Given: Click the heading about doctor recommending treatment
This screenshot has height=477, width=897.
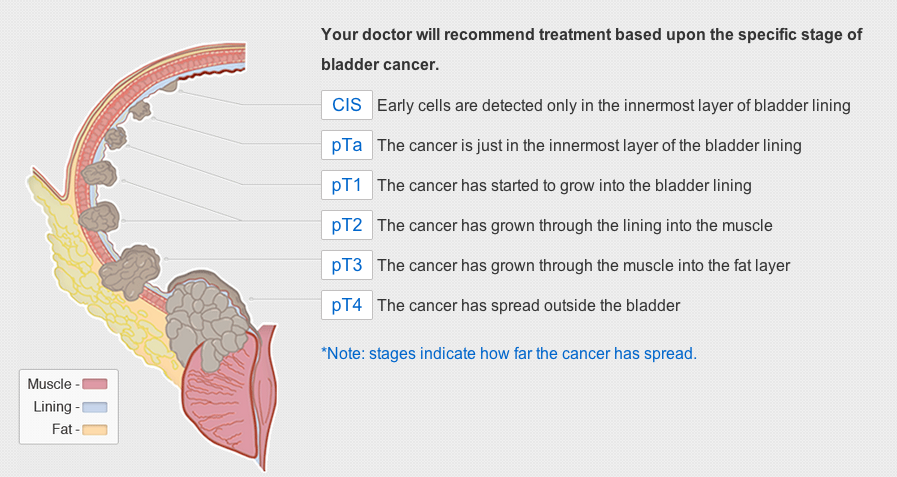Looking at the screenshot, I should (x=592, y=49).
